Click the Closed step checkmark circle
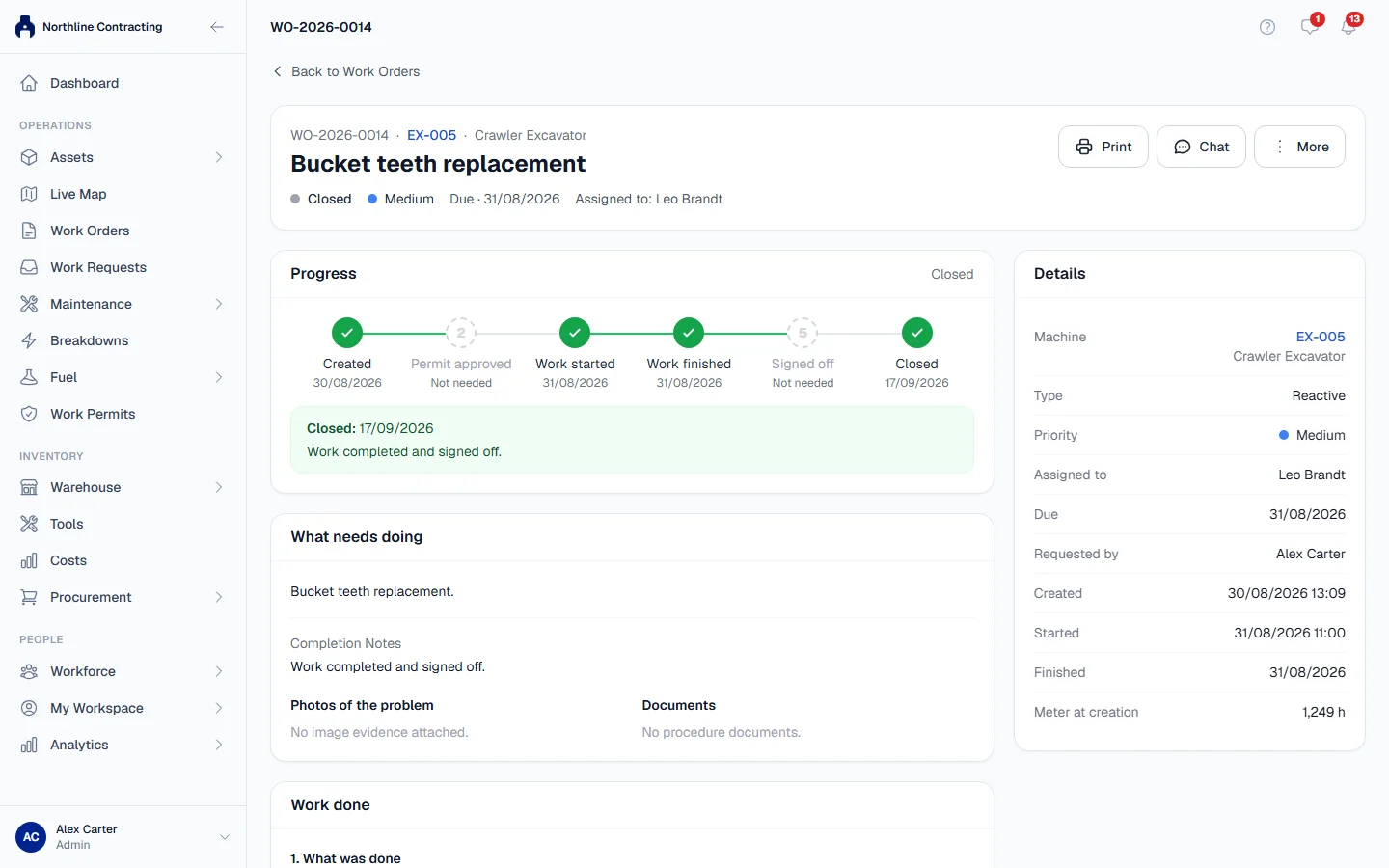 click(917, 333)
